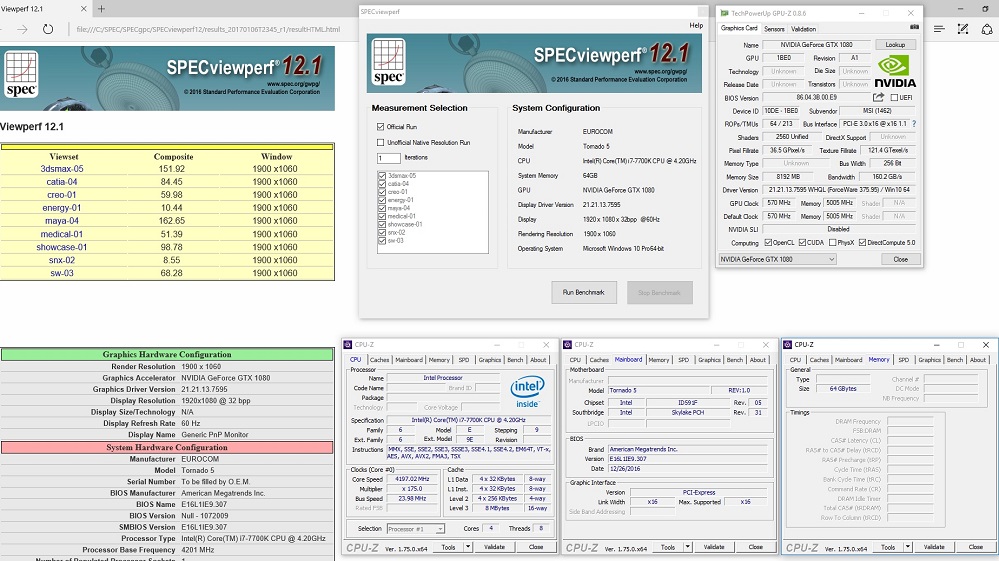Viewport: 999px width, 561px height.
Task: Enable Unofficial Native Resolution Run
Action: click(x=381, y=143)
